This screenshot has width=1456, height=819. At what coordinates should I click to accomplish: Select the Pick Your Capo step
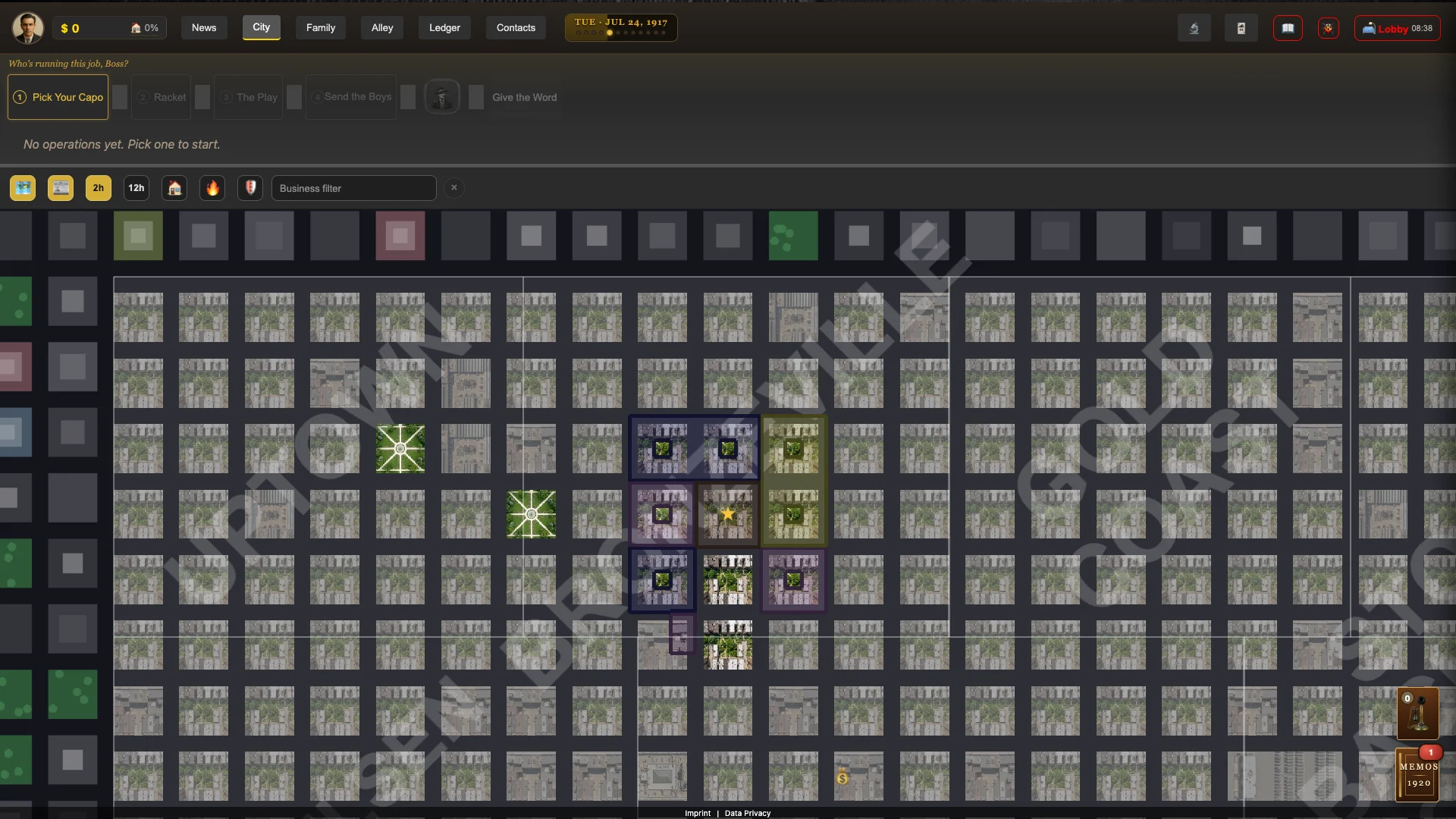(x=58, y=97)
